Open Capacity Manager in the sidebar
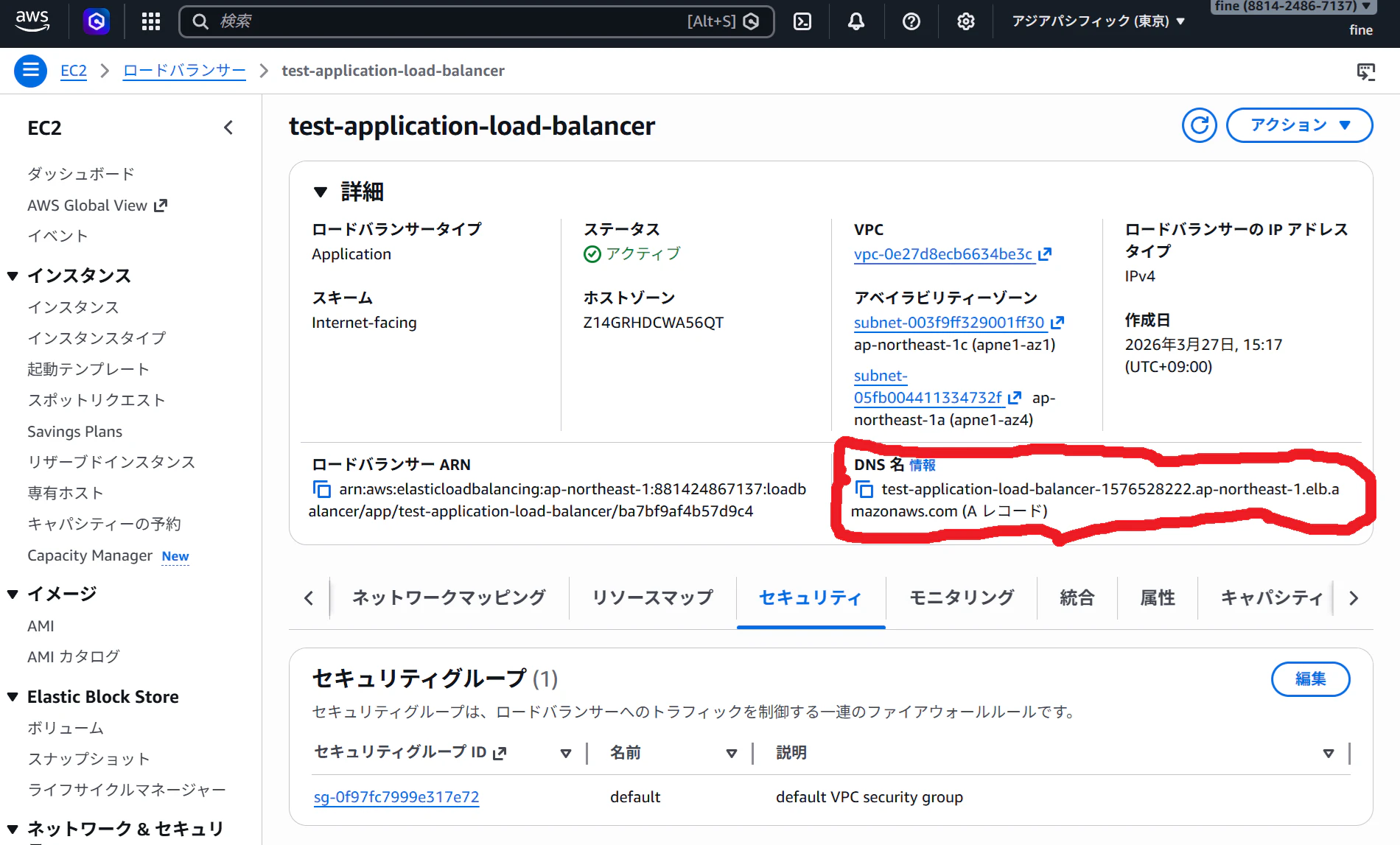Screen dimensions: 1400x845 [90, 555]
